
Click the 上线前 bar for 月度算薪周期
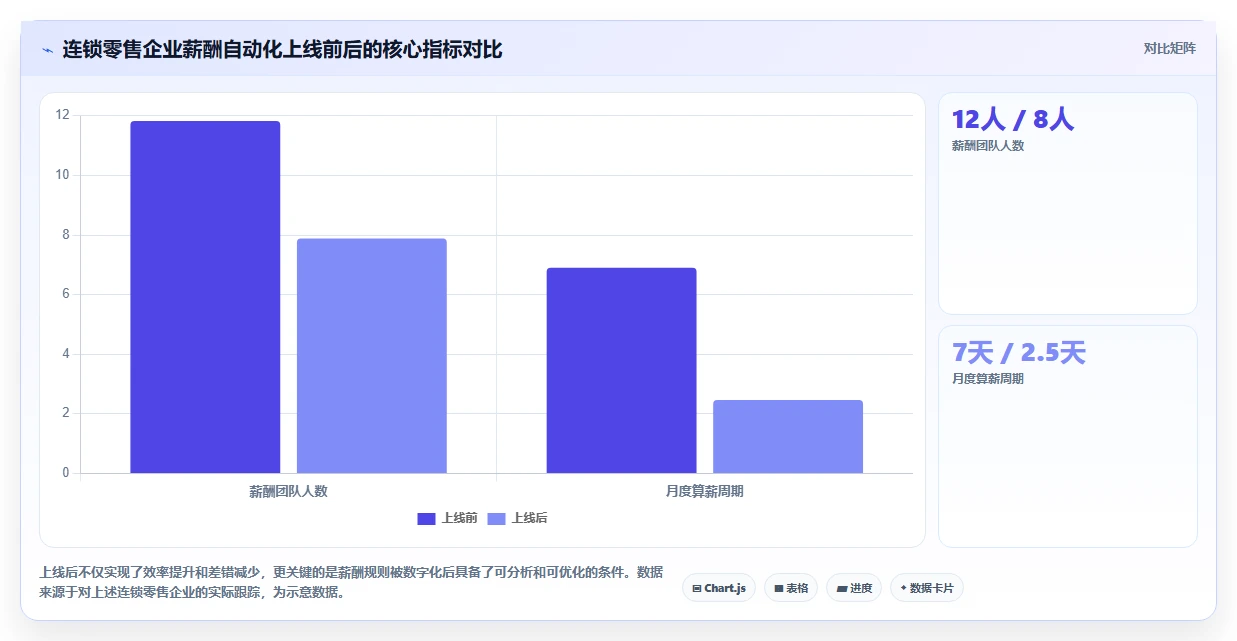pyautogui.click(x=621, y=370)
